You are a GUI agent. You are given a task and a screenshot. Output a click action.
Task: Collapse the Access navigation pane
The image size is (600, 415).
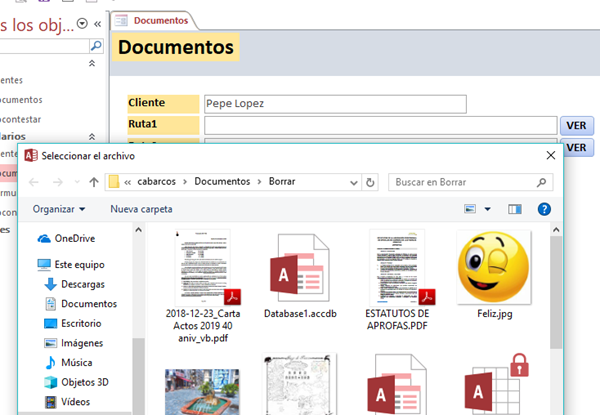click(x=96, y=22)
